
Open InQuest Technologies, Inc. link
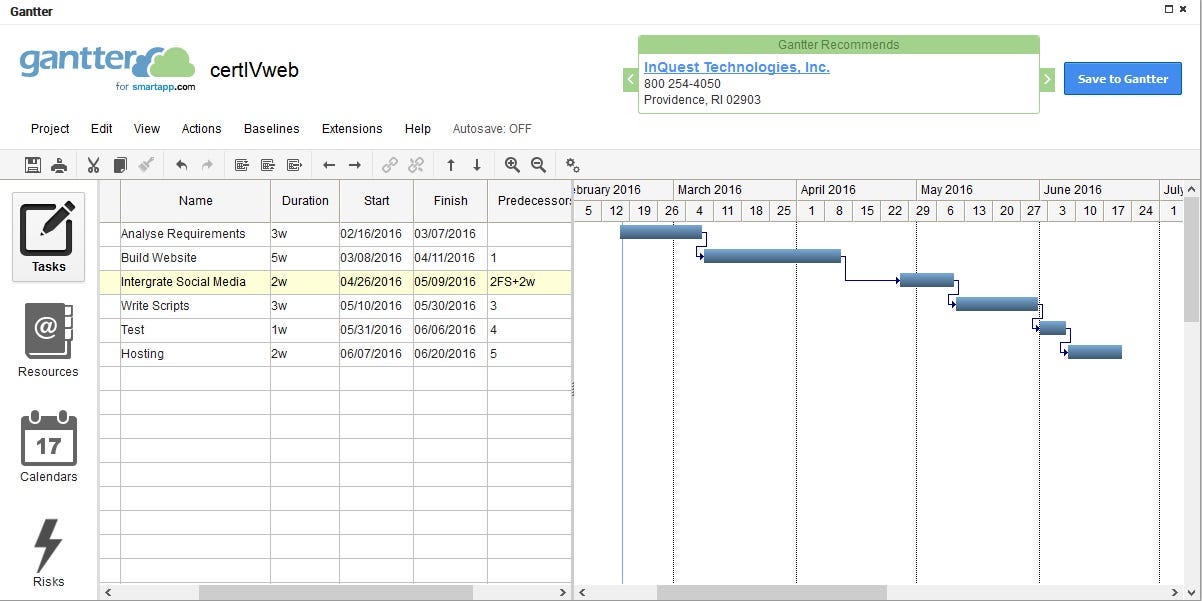click(x=737, y=67)
